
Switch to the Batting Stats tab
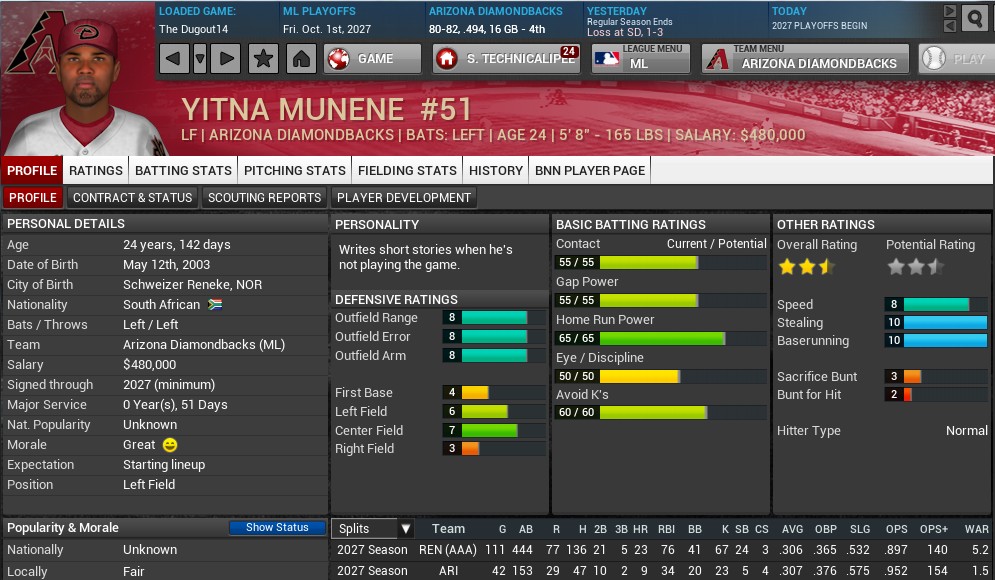click(x=183, y=170)
